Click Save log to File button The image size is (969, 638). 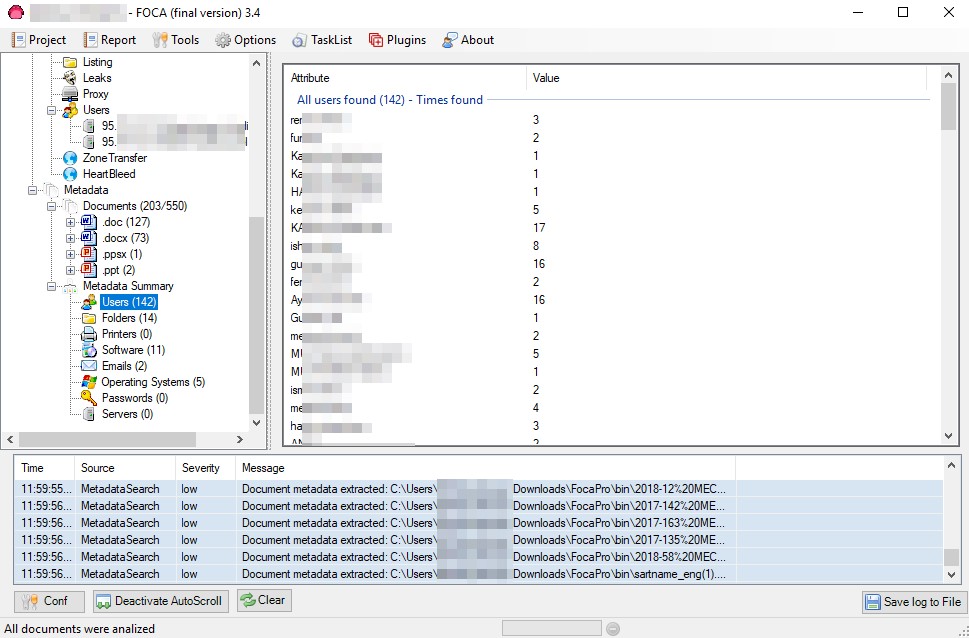913,602
